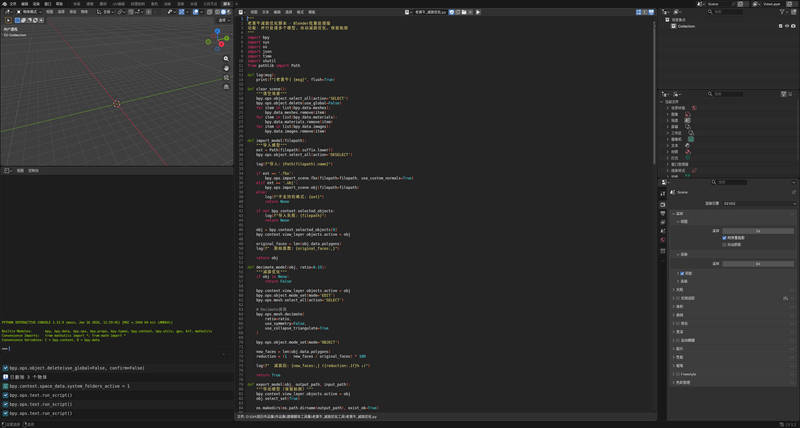
Task: Pin the Scene properties with pin icon
Action: tap(793, 192)
